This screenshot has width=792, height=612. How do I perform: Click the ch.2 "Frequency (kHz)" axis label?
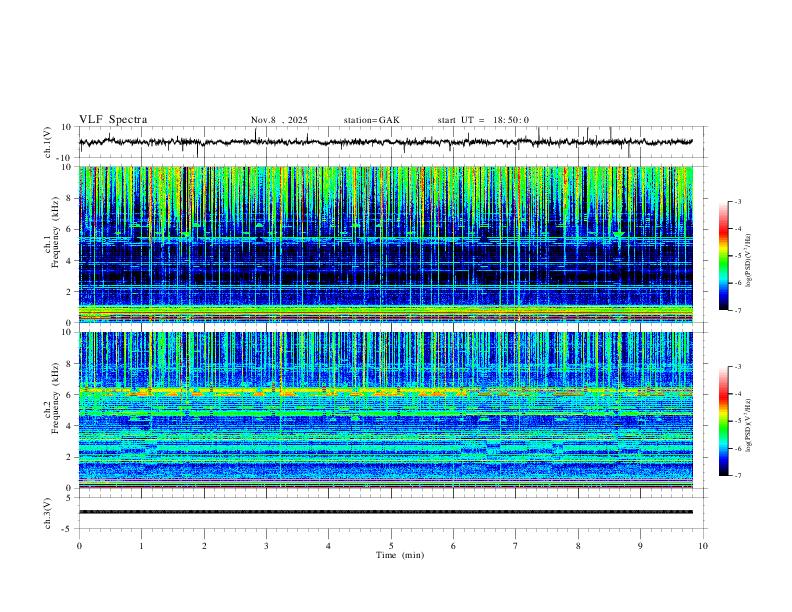click(56, 397)
